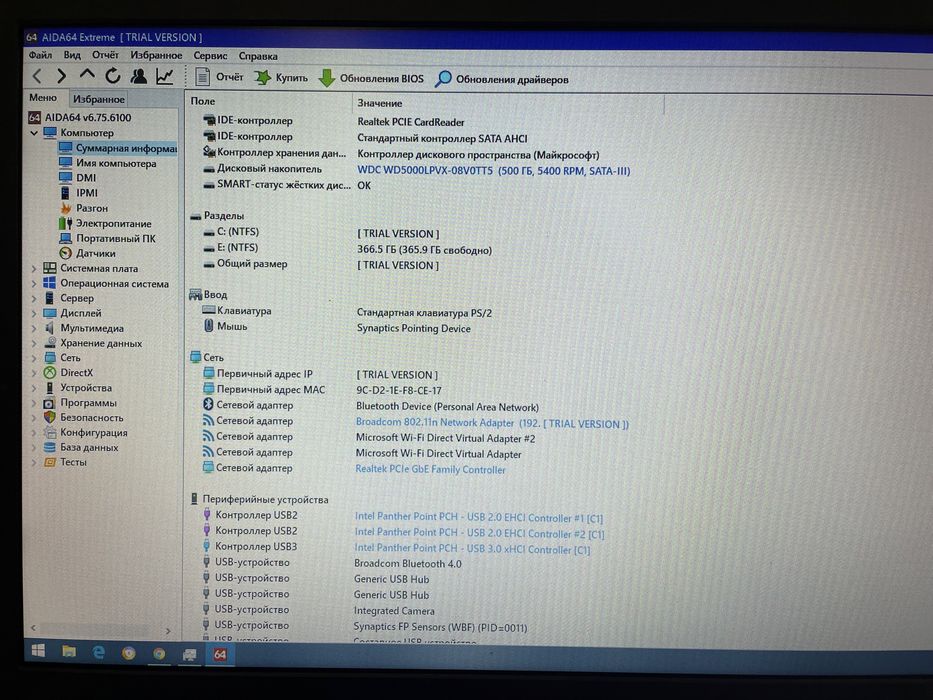The image size is (933, 700).
Task: Collapse the Компьютер tree node
Action: click(x=34, y=133)
